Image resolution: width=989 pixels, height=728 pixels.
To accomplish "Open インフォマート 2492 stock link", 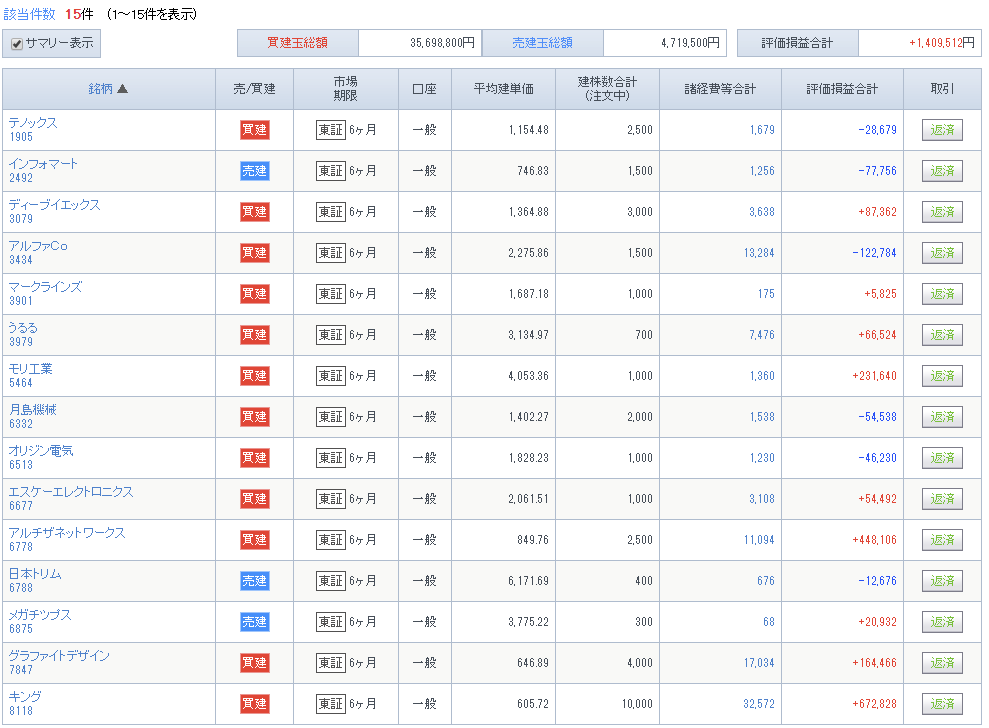I will pyautogui.click(x=43, y=170).
